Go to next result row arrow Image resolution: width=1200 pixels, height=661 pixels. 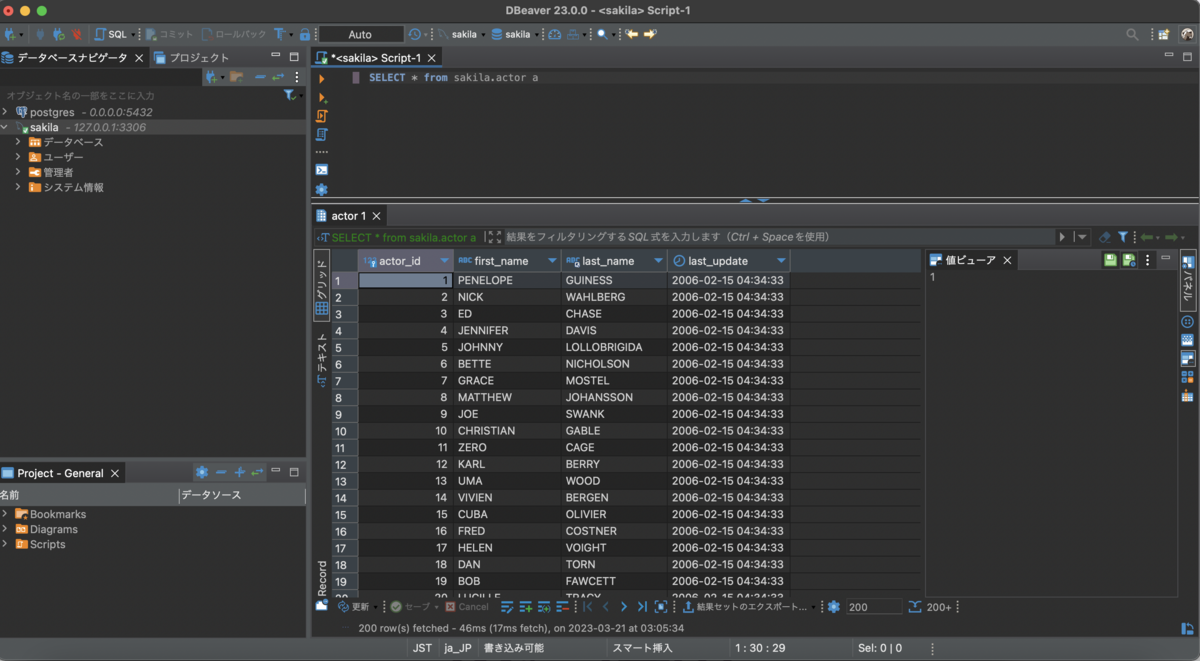pyautogui.click(x=624, y=607)
